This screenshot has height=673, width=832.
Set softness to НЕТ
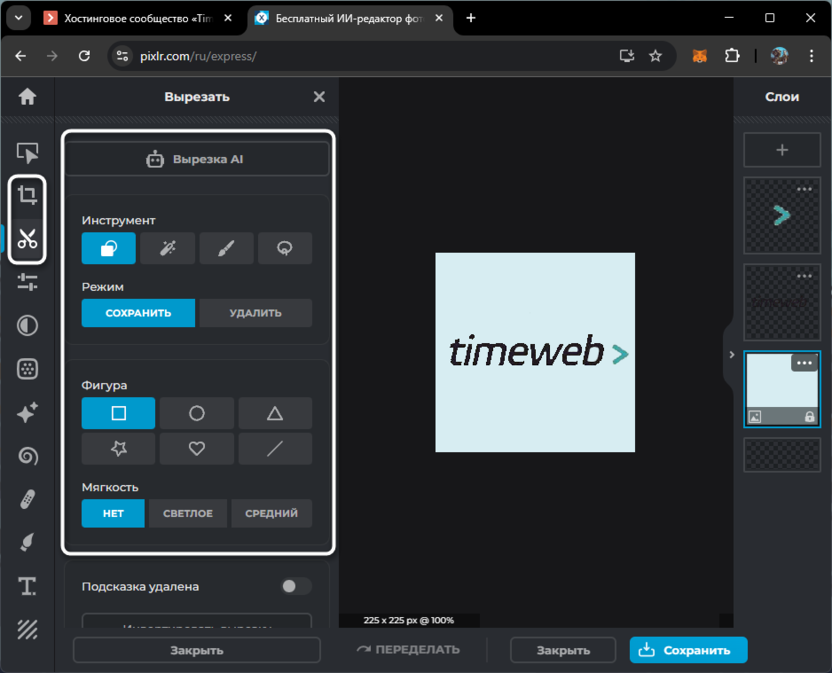pos(113,513)
